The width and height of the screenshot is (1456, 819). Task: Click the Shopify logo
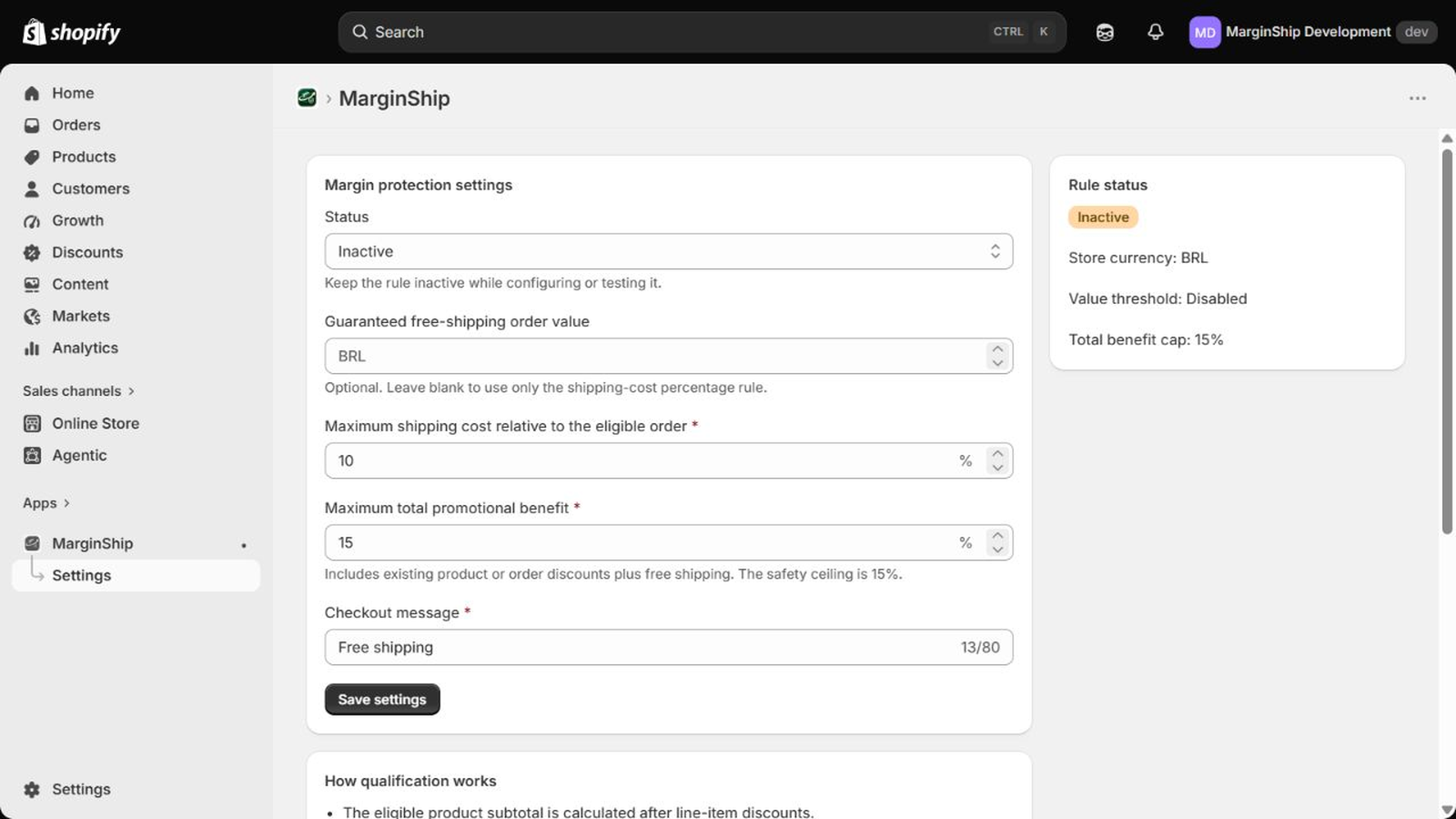(72, 32)
